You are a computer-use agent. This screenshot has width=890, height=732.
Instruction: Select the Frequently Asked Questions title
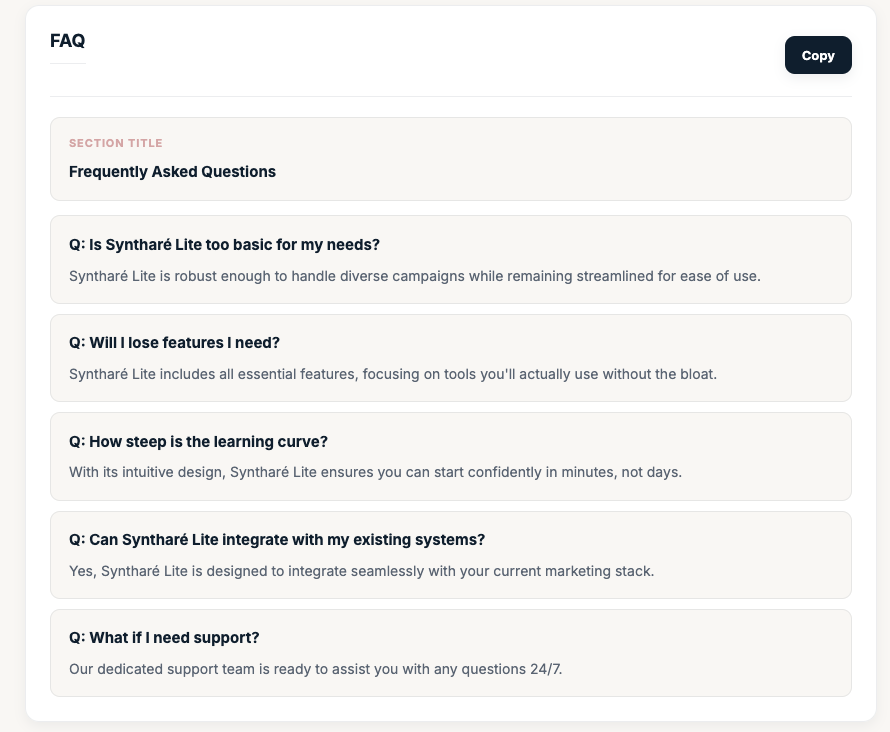172,171
